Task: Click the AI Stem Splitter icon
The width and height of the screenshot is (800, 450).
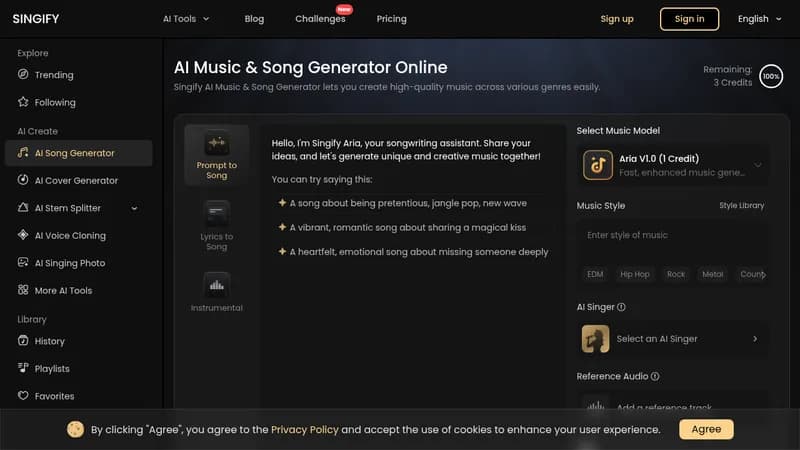Action: pyautogui.click(x=23, y=208)
